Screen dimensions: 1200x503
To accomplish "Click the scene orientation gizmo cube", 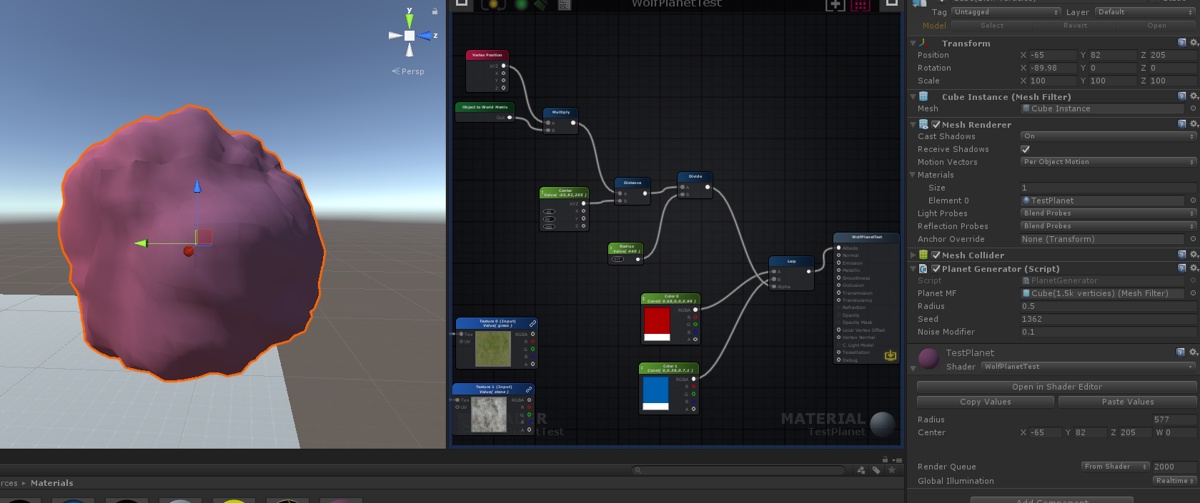I will [x=408, y=35].
